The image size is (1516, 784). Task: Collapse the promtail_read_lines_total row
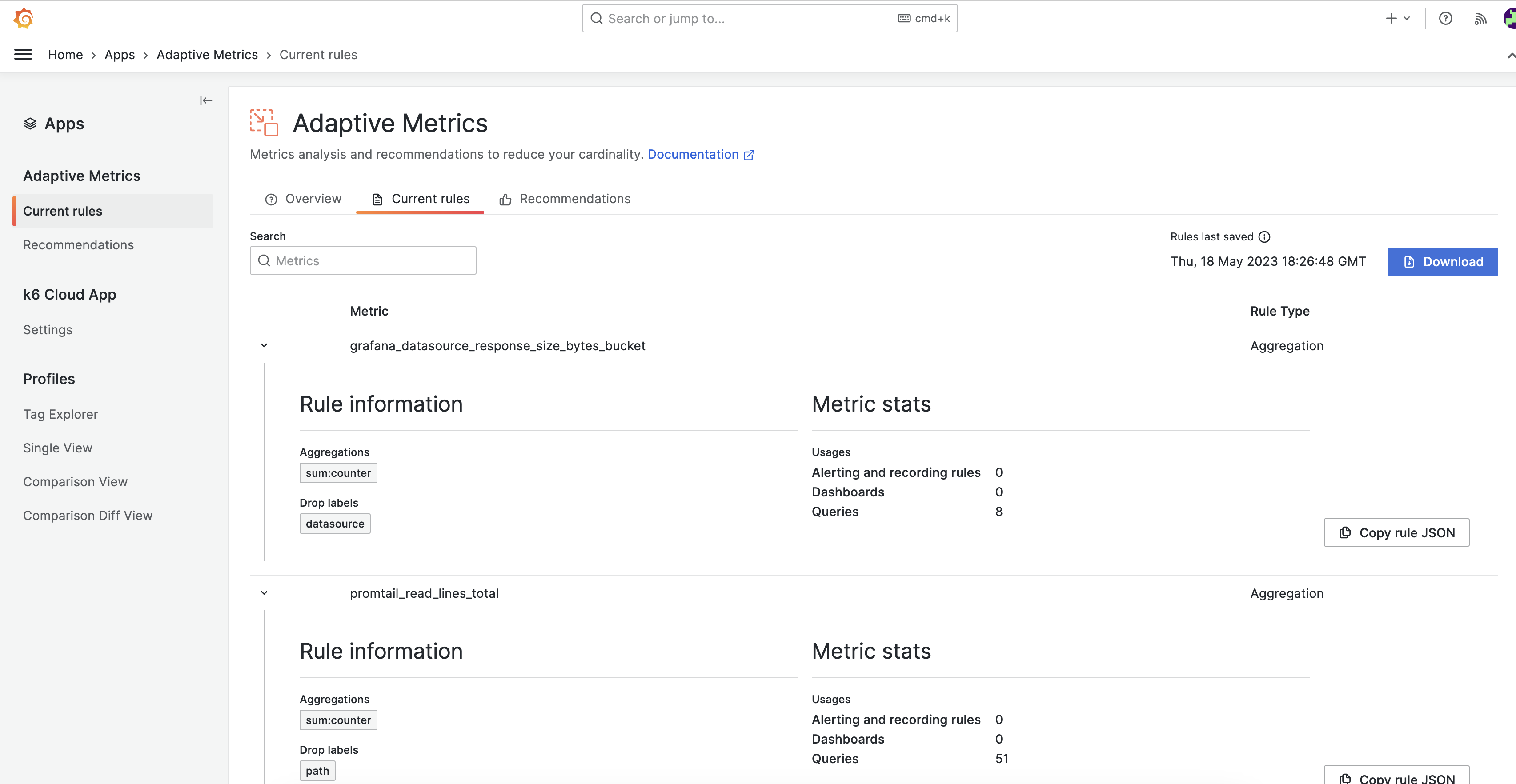coord(264,593)
